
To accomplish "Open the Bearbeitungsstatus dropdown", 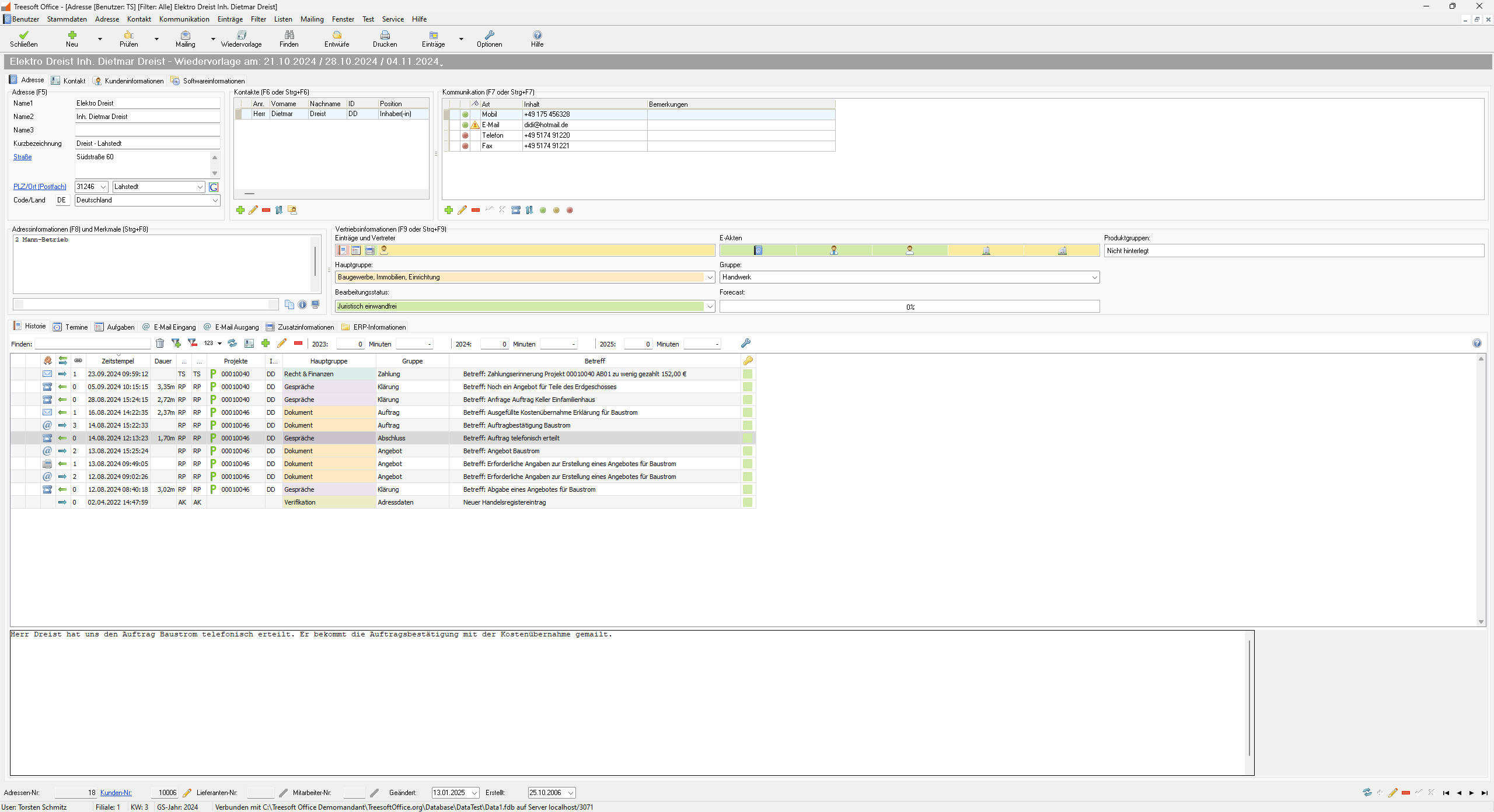I will pos(710,307).
